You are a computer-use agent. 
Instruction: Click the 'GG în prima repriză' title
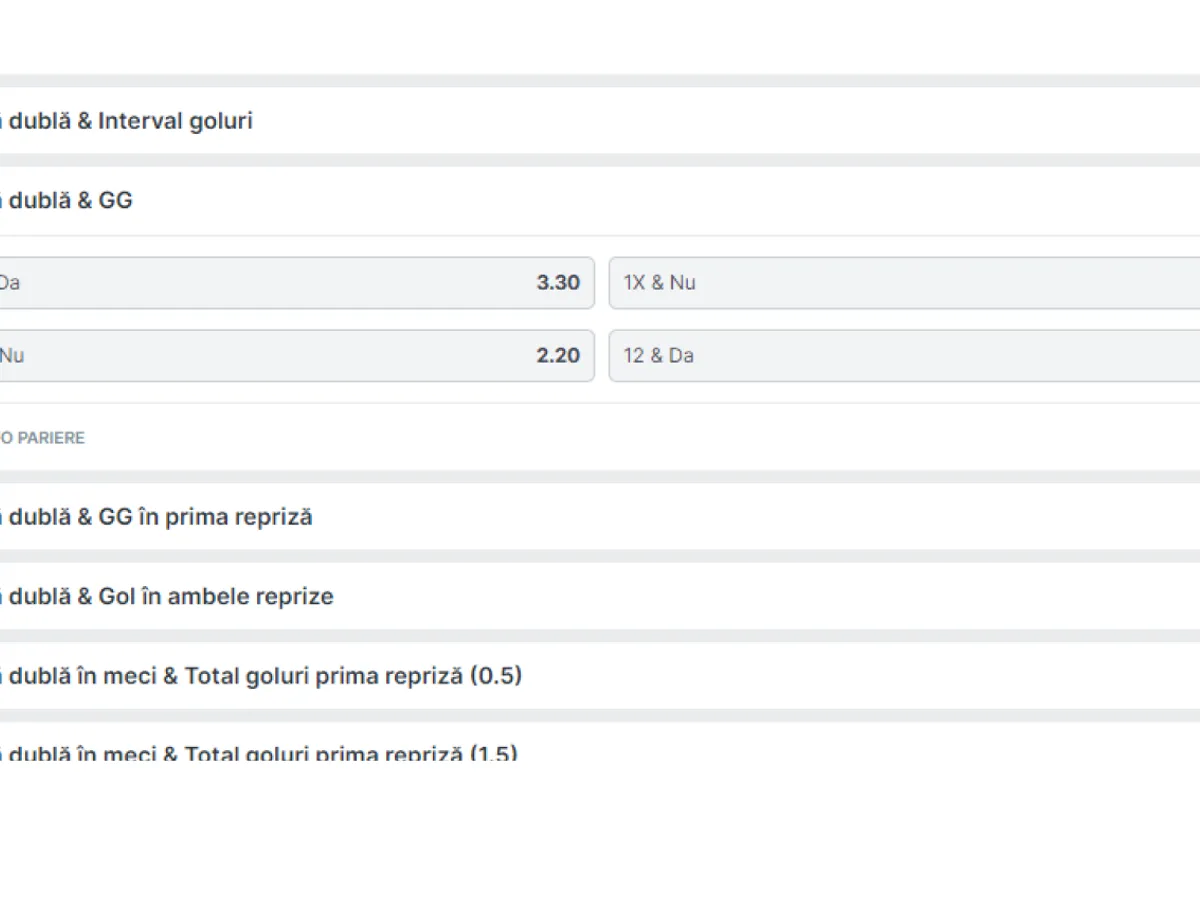[x=205, y=517]
